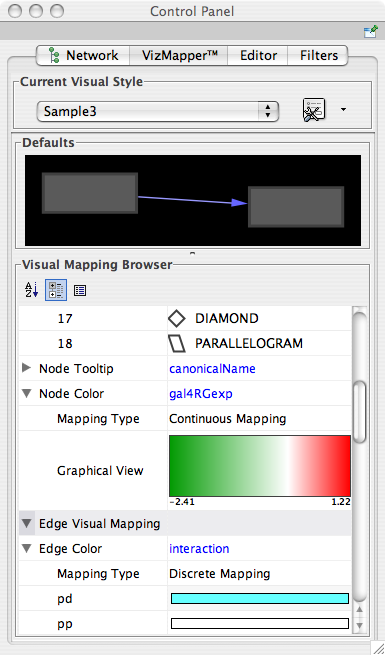385x655 pixels.
Task: Click the left node in Defaults preview
Action: (x=90, y=193)
